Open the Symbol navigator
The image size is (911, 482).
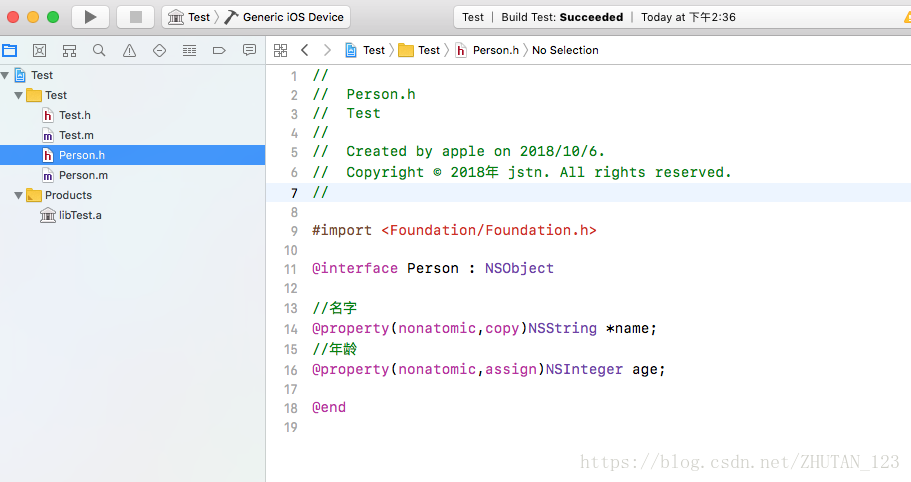click(x=70, y=51)
